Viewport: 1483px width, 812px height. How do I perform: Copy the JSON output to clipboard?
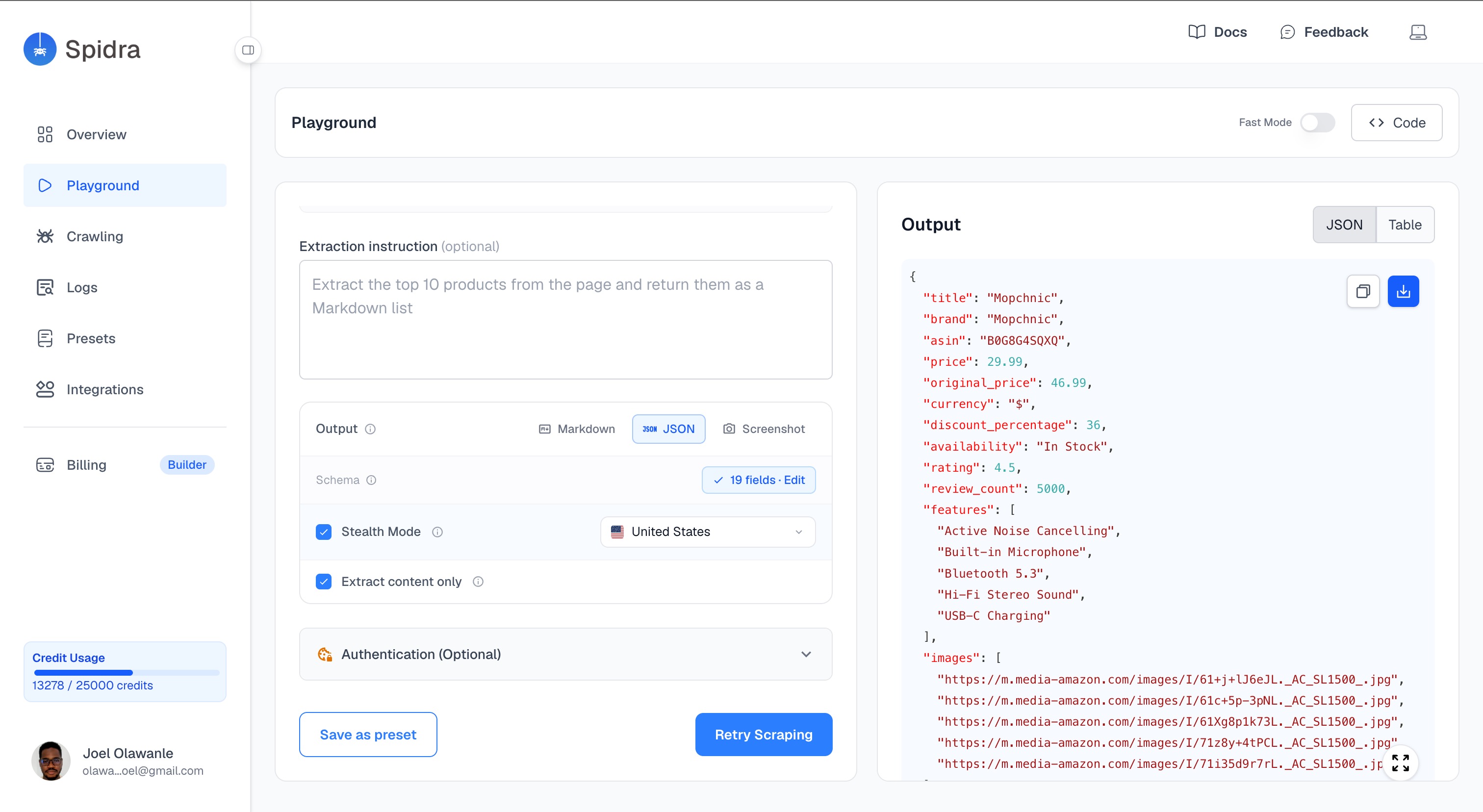pyautogui.click(x=1363, y=291)
